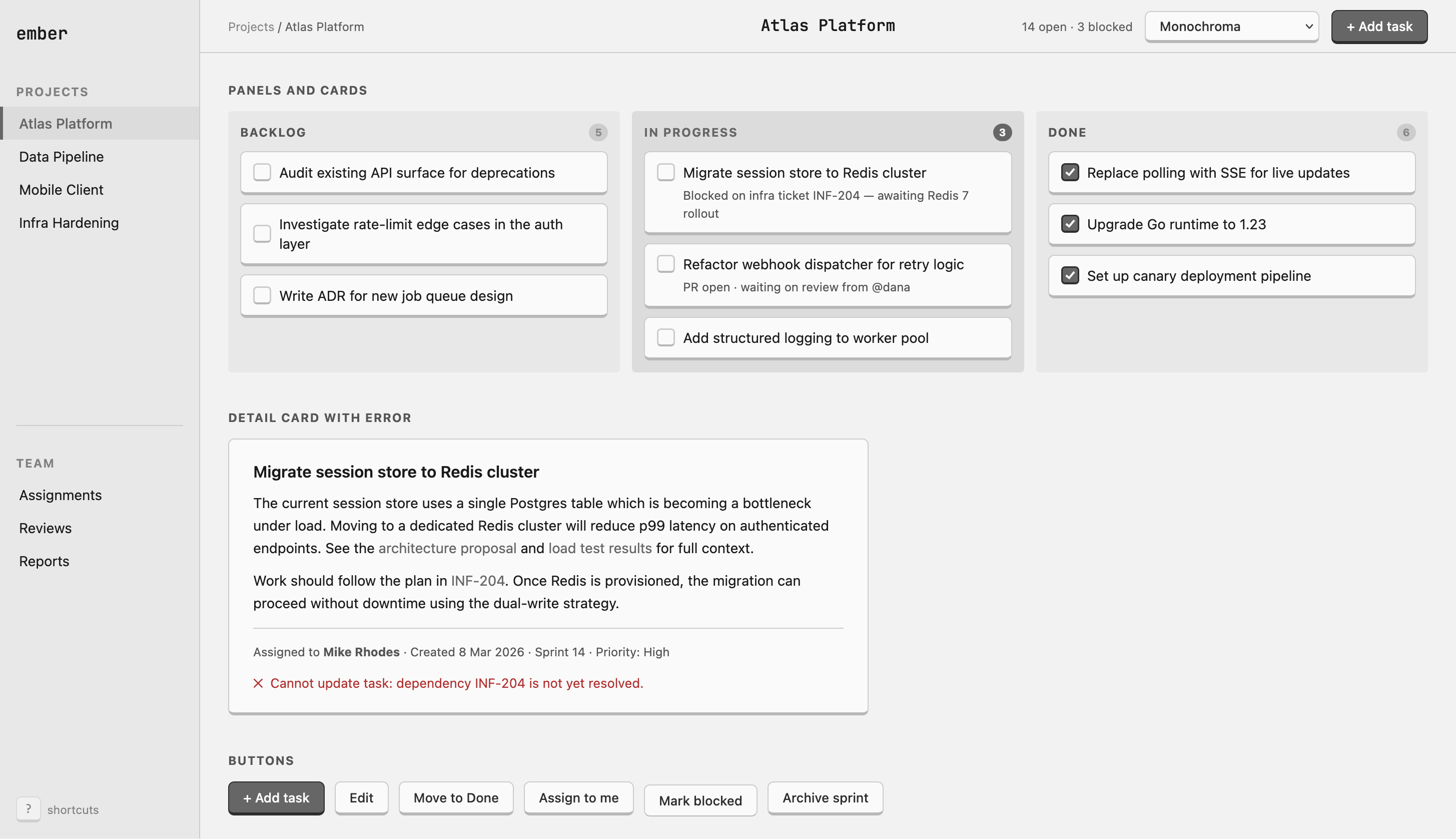This screenshot has height=839, width=1456.
Task: Click the Backlog count badge
Action: click(598, 133)
